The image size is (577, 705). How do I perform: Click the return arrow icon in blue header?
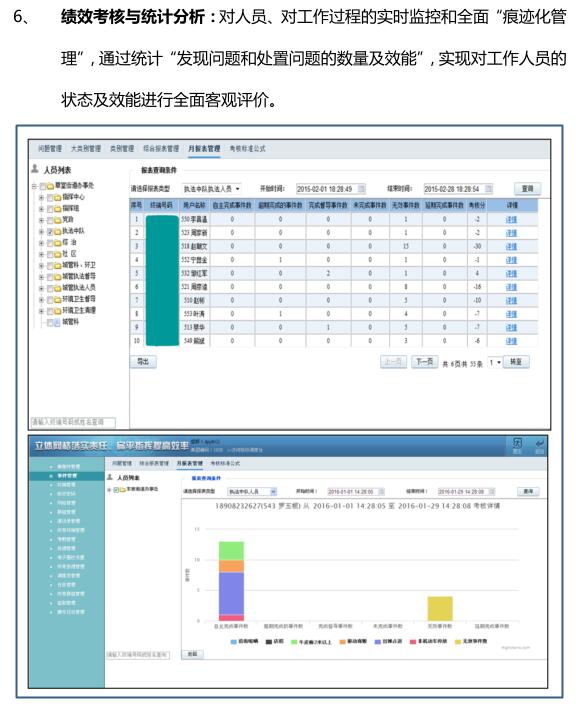click(539, 444)
